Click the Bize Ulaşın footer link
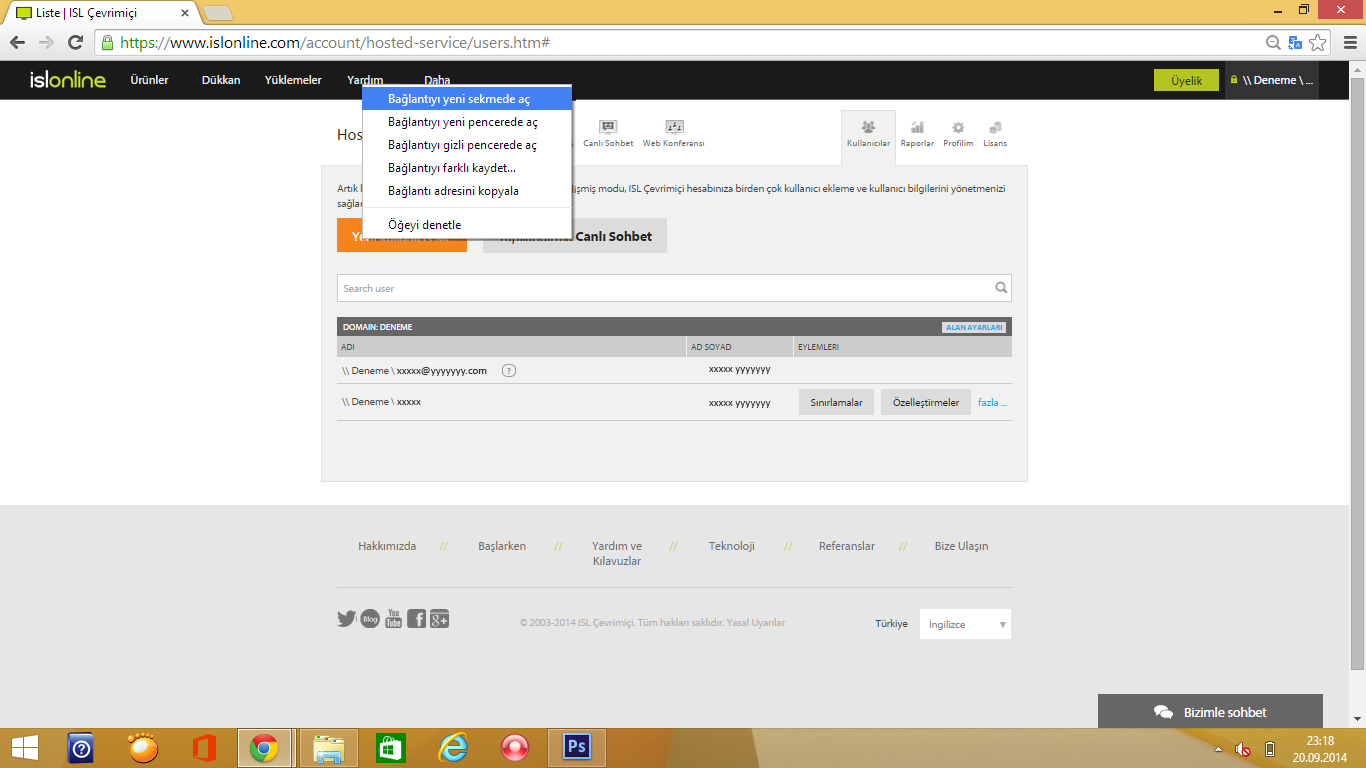The width and height of the screenshot is (1366, 768). point(961,546)
